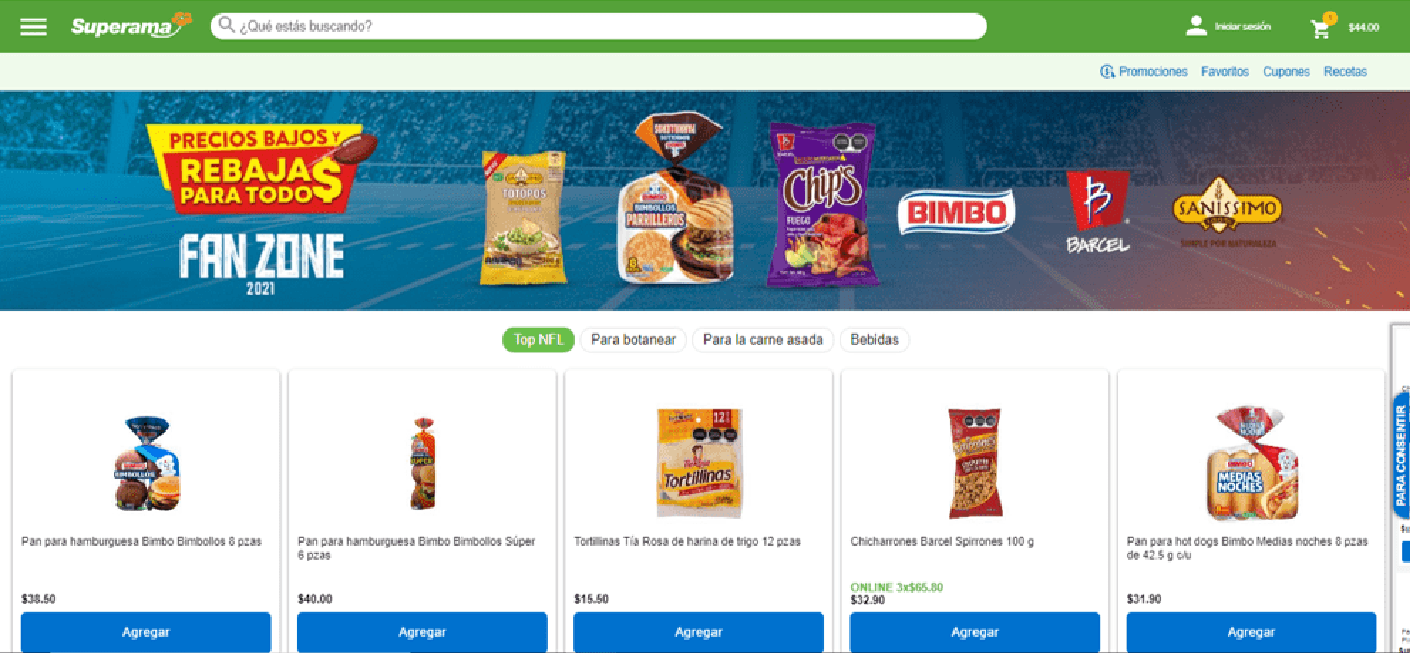The image size is (1410, 653).
Task: Click the Barcel brand logo
Action: (1096, 211)
